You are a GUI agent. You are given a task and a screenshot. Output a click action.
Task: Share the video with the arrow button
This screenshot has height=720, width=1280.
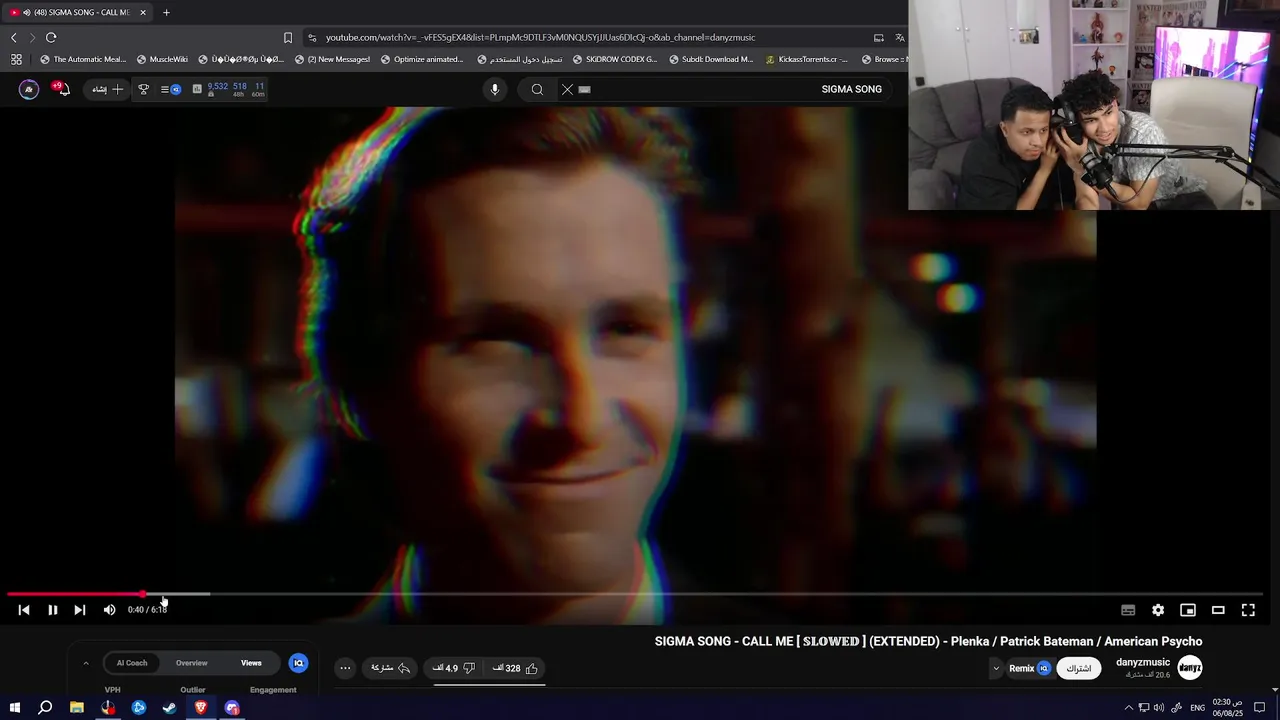click(x=391, y=668)
